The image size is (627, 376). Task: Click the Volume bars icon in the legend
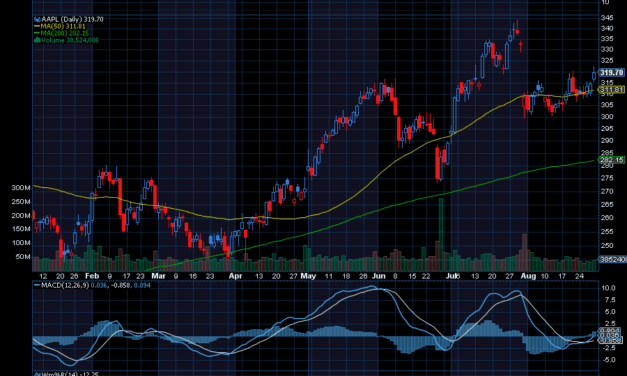(x=38, y=40)
